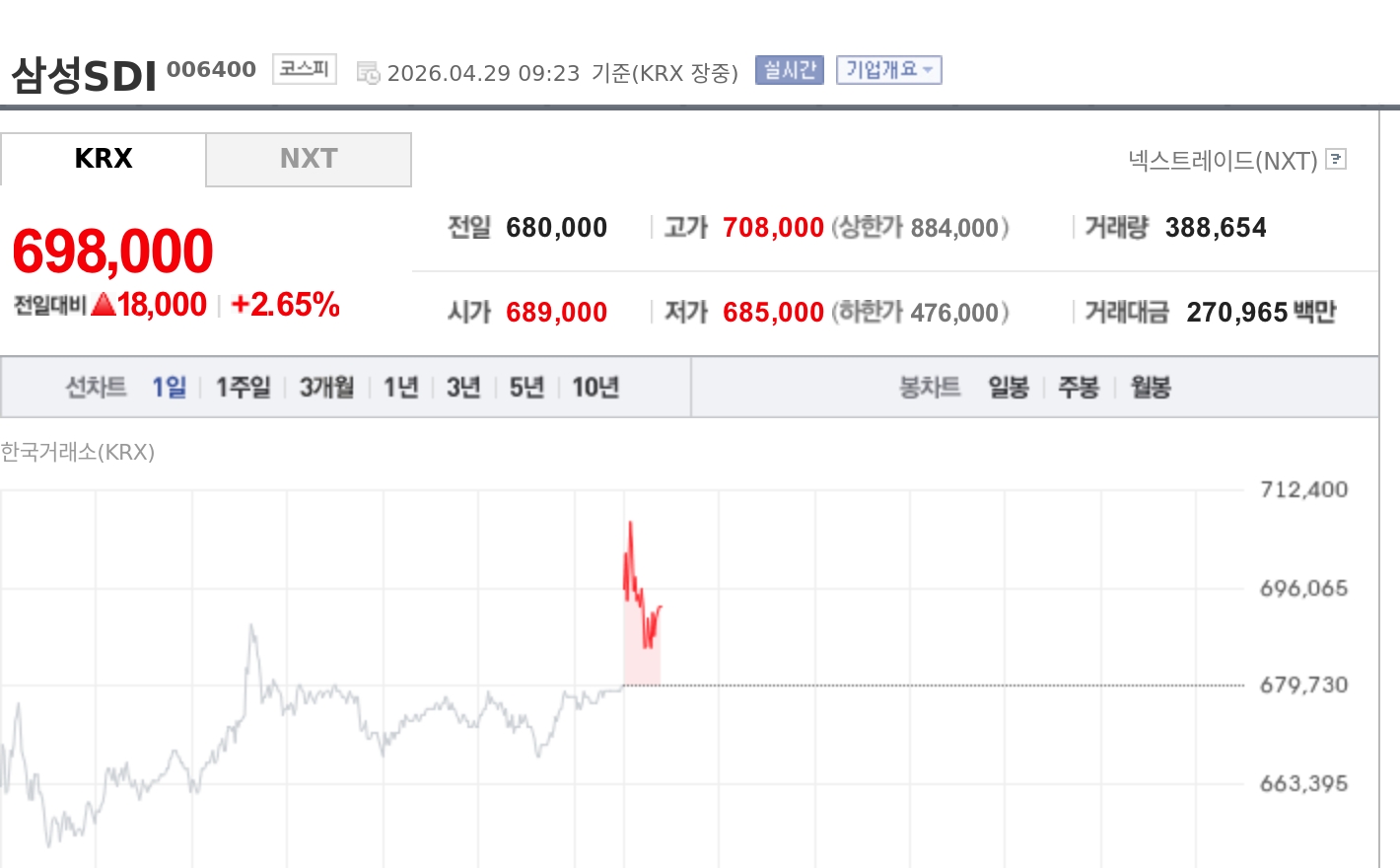This screenshot has width=1400, height=868.
Task: Open the 주봉 weekly candle chart
Action: pos(1079,388)
